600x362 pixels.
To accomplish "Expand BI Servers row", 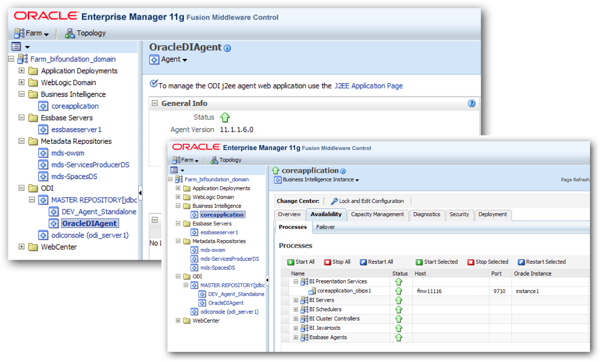I will 295,300.
